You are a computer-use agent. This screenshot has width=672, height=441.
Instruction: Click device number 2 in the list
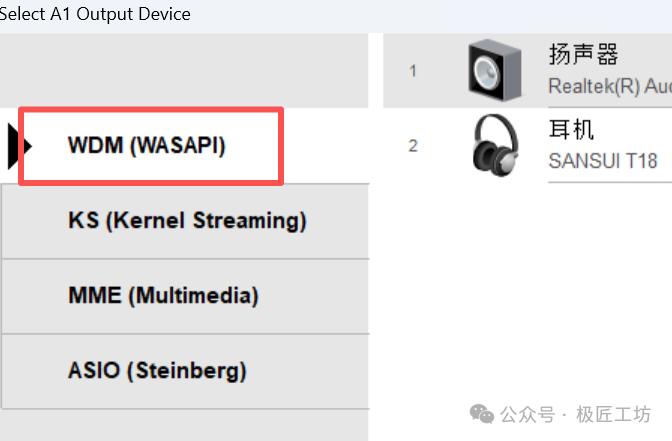tap(413, 146)
